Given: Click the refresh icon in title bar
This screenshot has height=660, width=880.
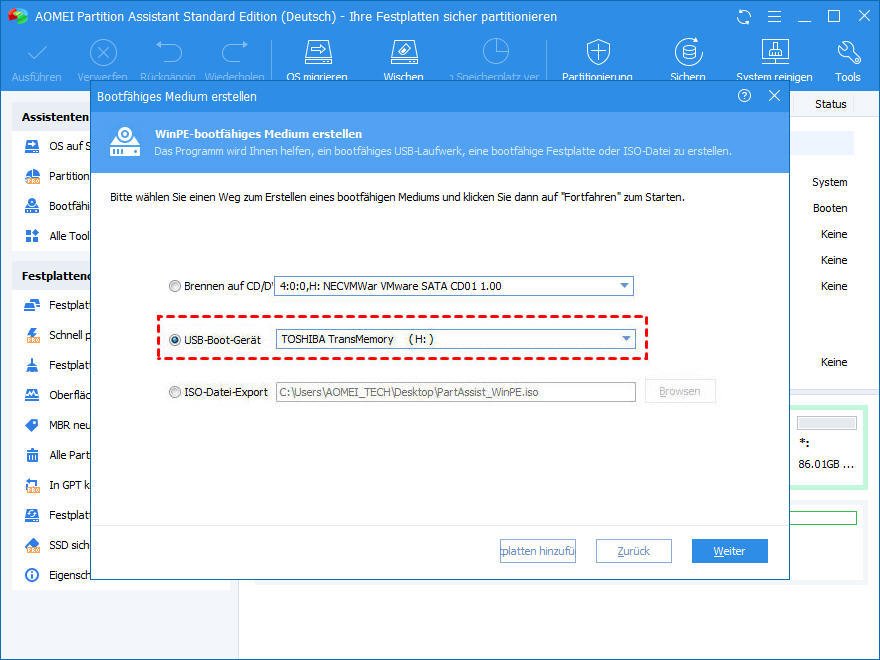Looking at the screenshot, I should coord(744,17).
